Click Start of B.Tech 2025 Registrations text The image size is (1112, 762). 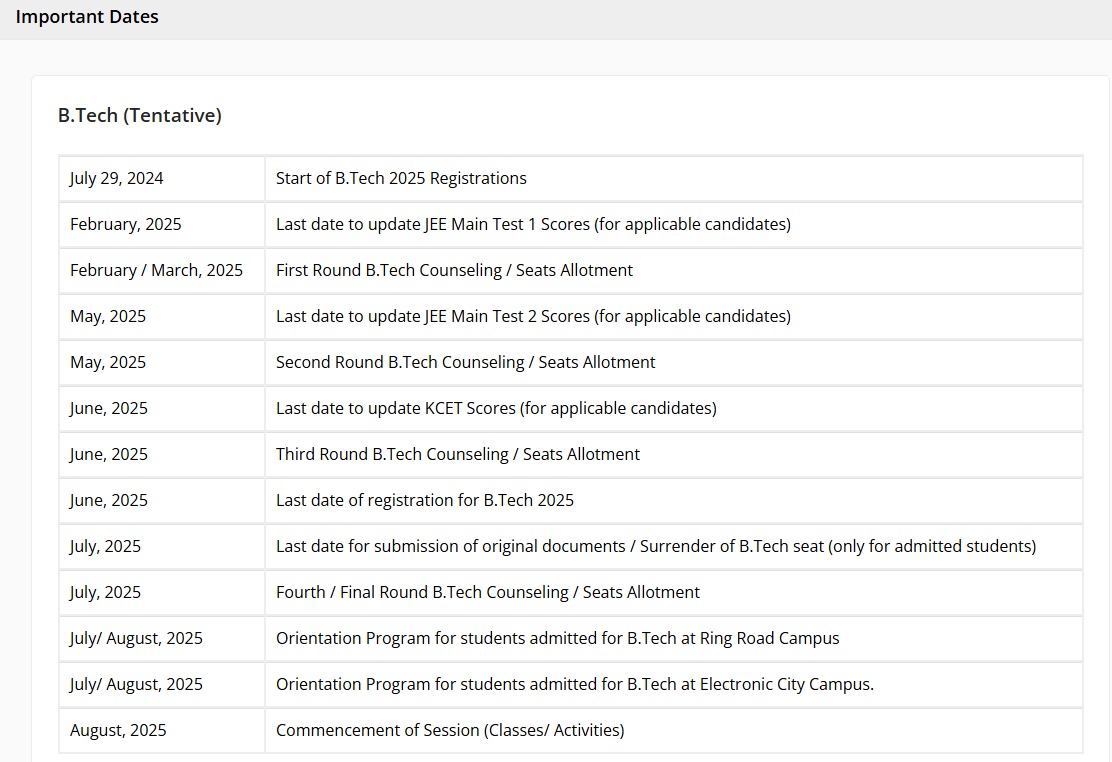coord(401,179)
